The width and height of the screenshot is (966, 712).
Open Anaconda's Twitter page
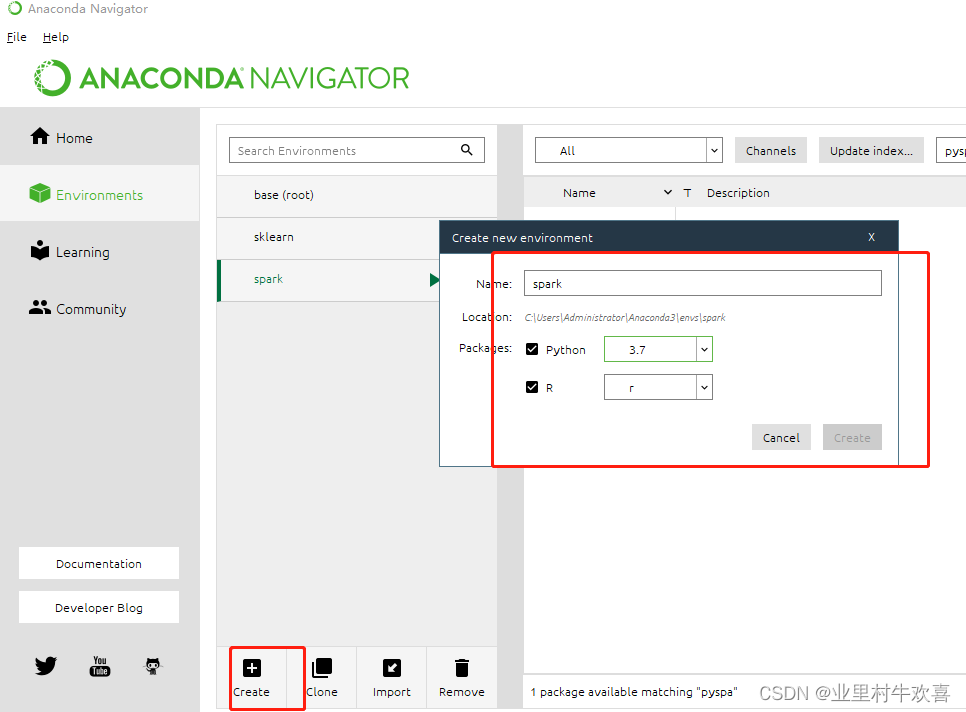tap(45, 665)
